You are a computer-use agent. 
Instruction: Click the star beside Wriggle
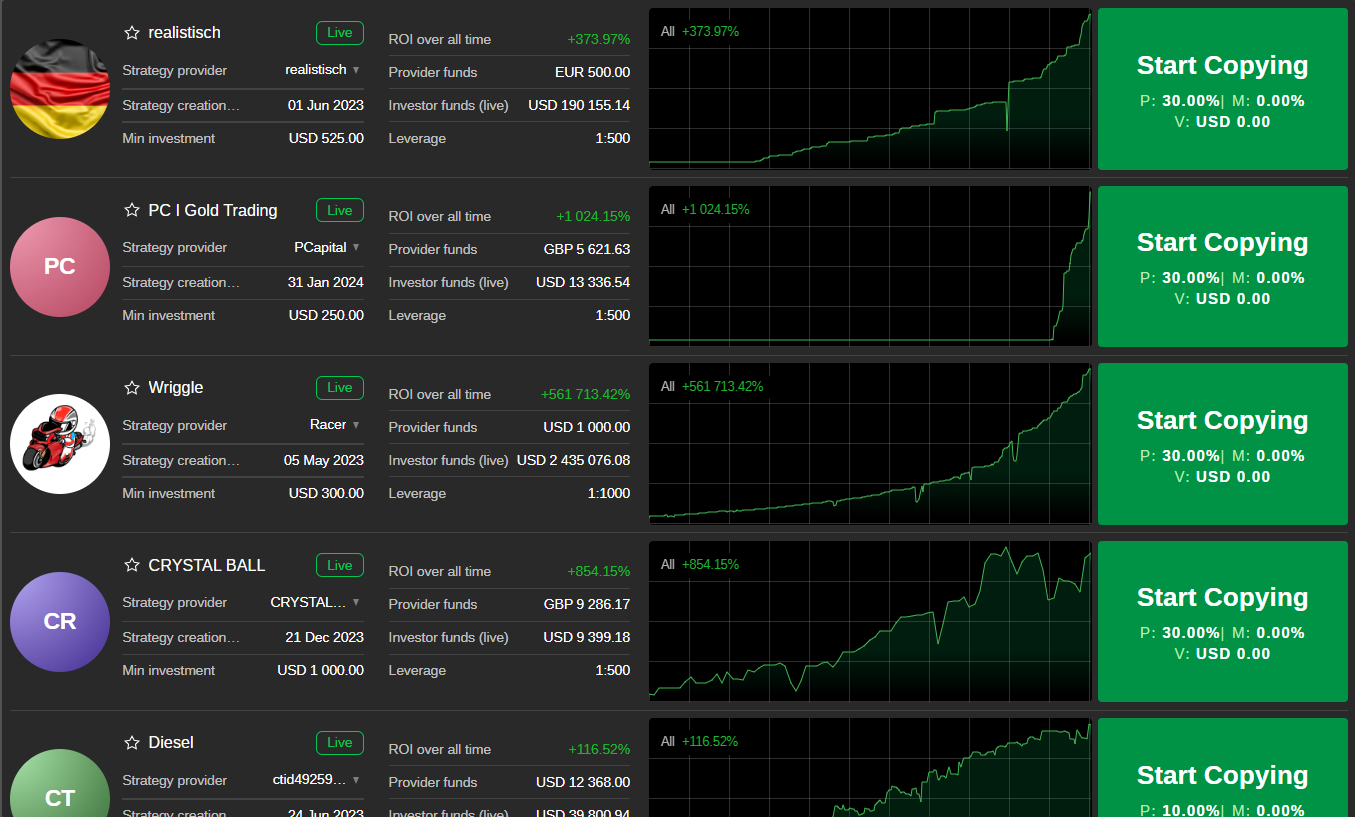tap(131, 388)
